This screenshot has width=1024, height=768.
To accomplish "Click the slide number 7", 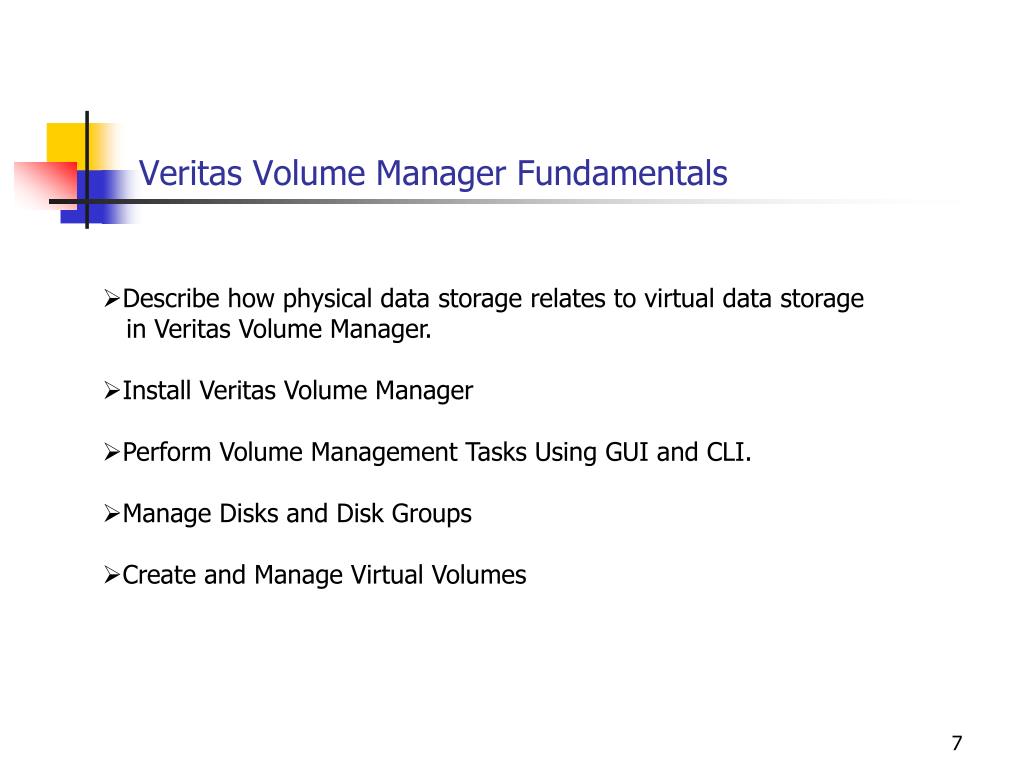I will click(957, 743).
